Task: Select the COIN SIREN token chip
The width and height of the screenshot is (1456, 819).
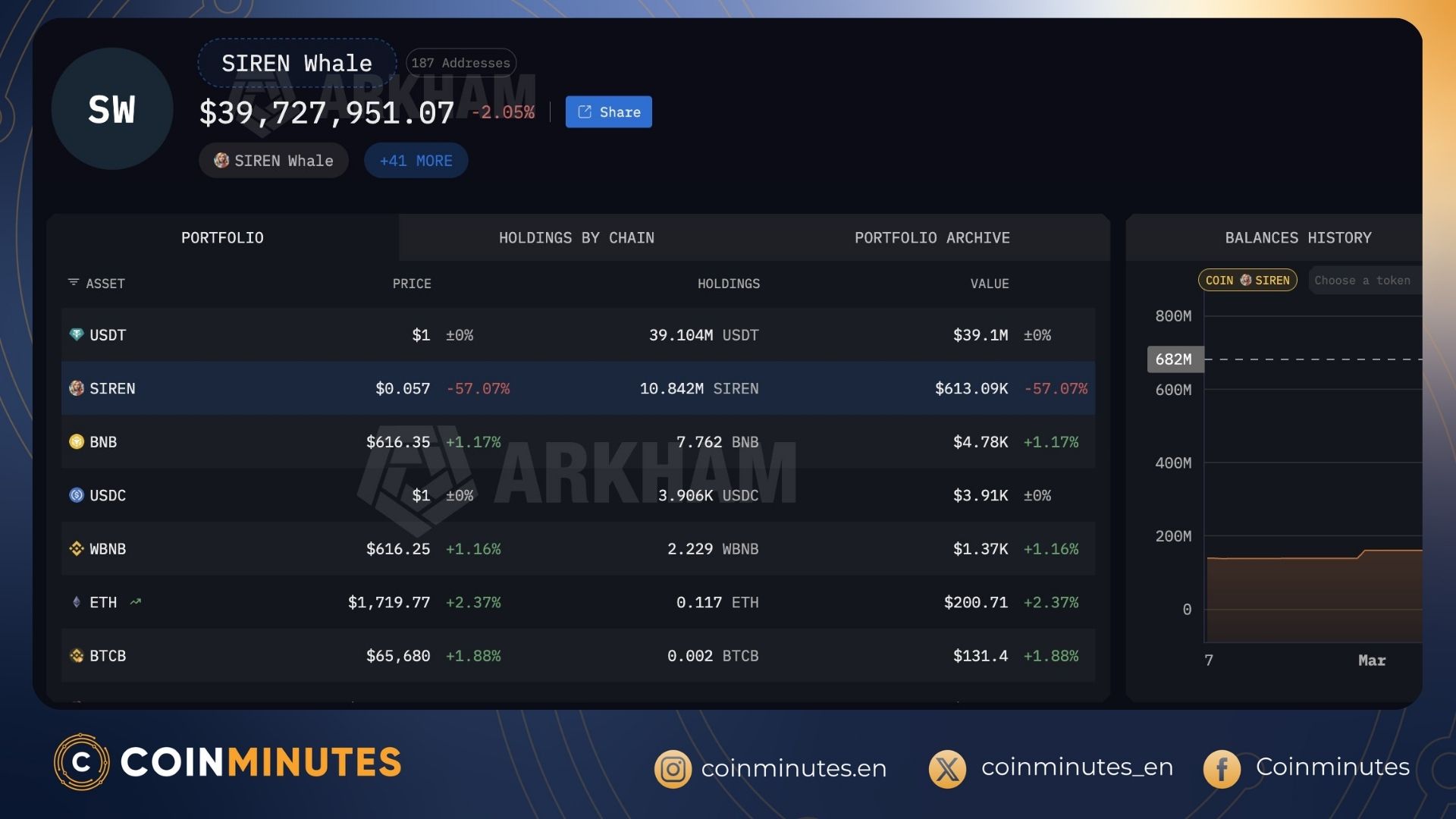Action: pos(1247,280)
